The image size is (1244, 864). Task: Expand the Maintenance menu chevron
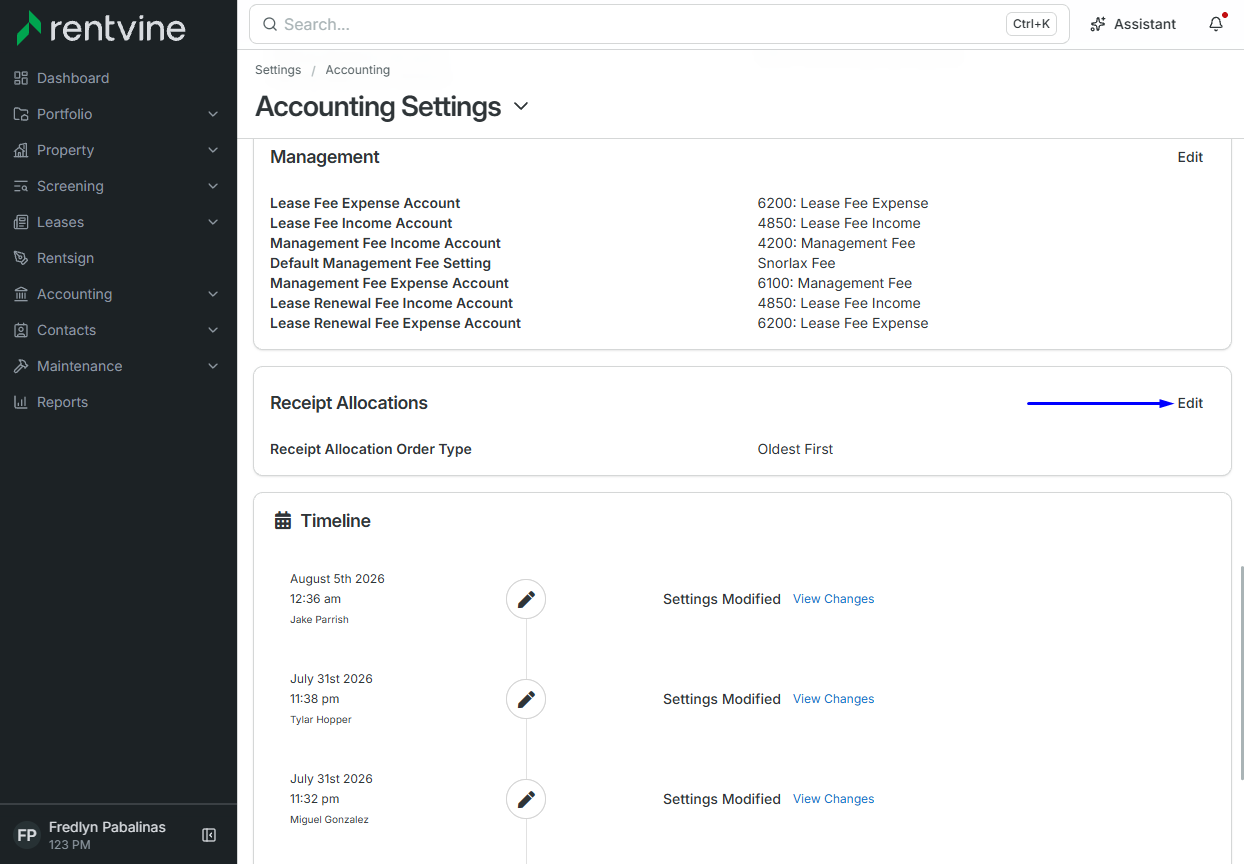click(x=213, y=366)
